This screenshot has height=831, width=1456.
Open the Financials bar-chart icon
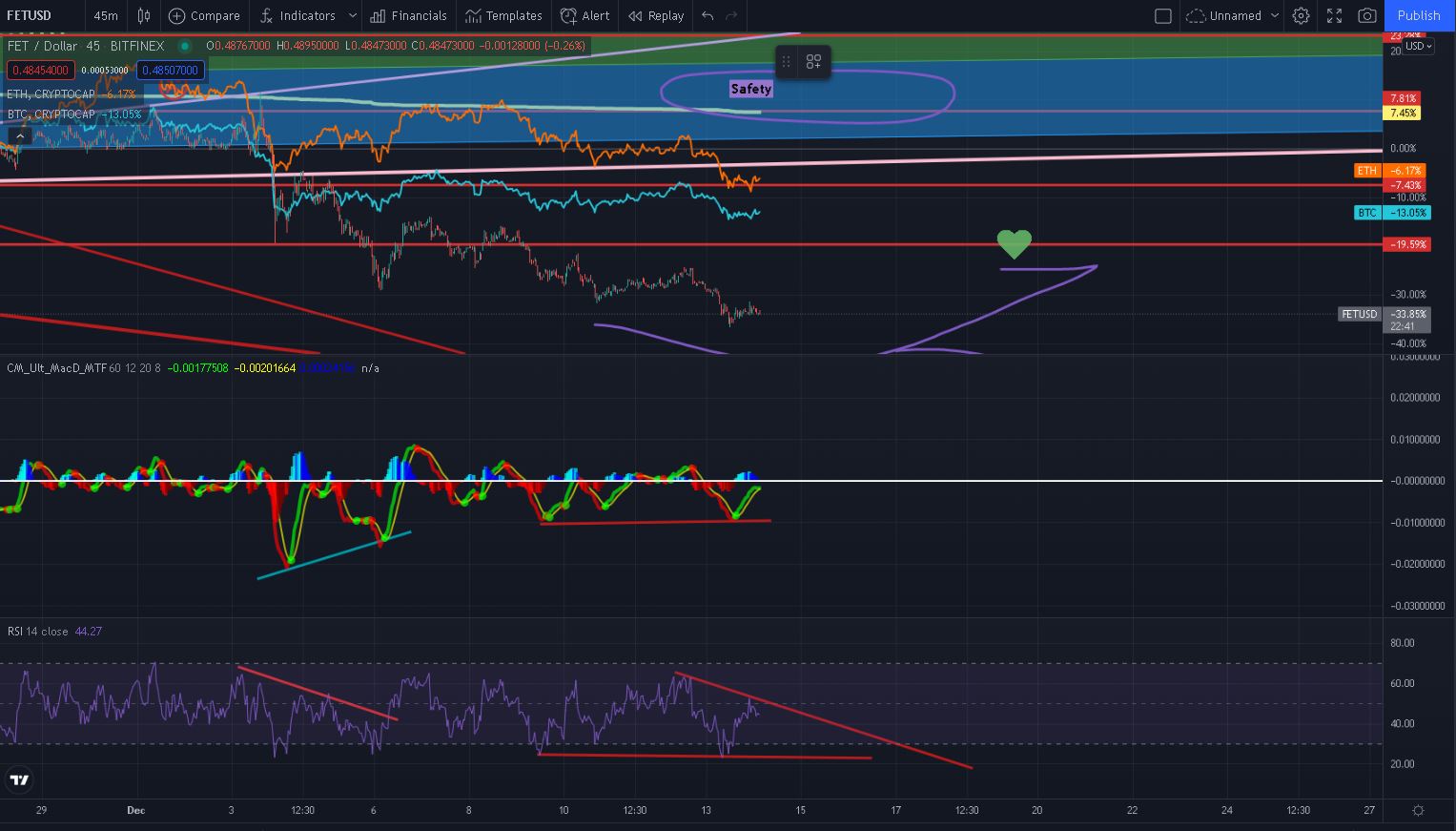coord(378,15)
